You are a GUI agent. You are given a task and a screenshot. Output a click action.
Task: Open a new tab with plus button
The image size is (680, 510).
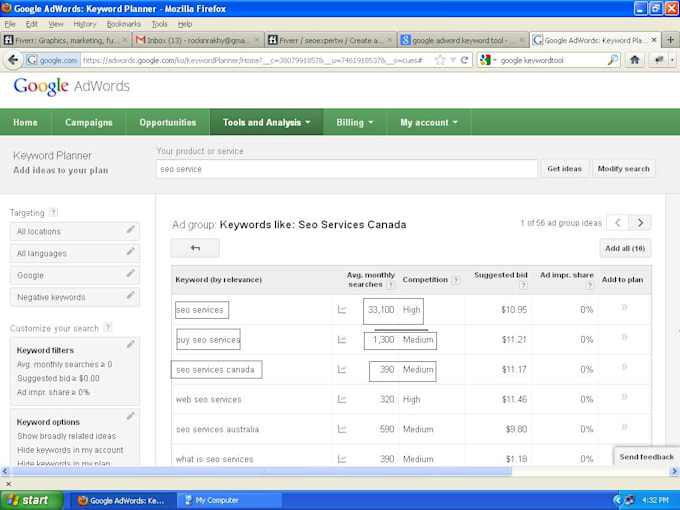[670, 40]
